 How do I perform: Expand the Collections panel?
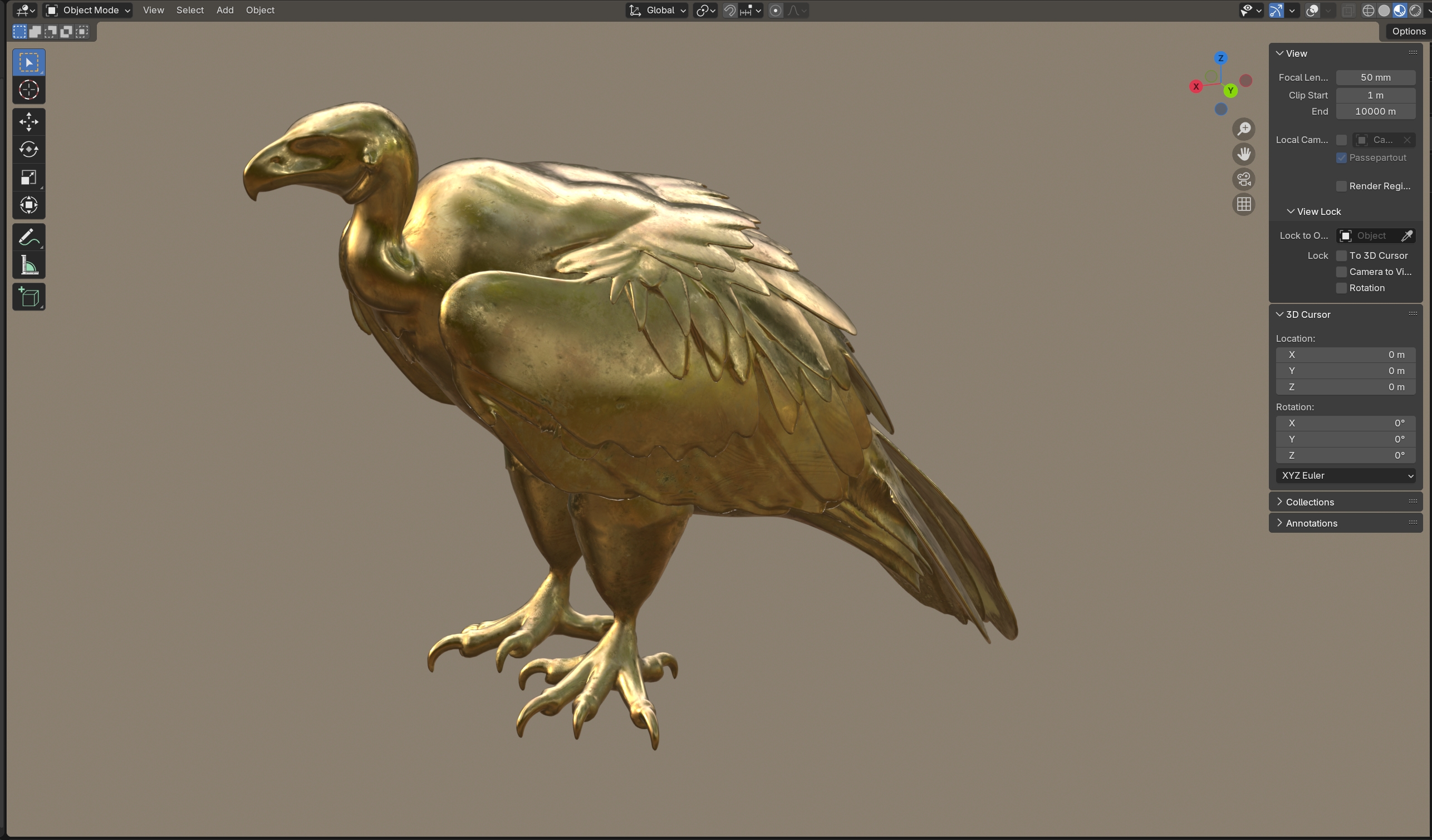(1310, 502)
